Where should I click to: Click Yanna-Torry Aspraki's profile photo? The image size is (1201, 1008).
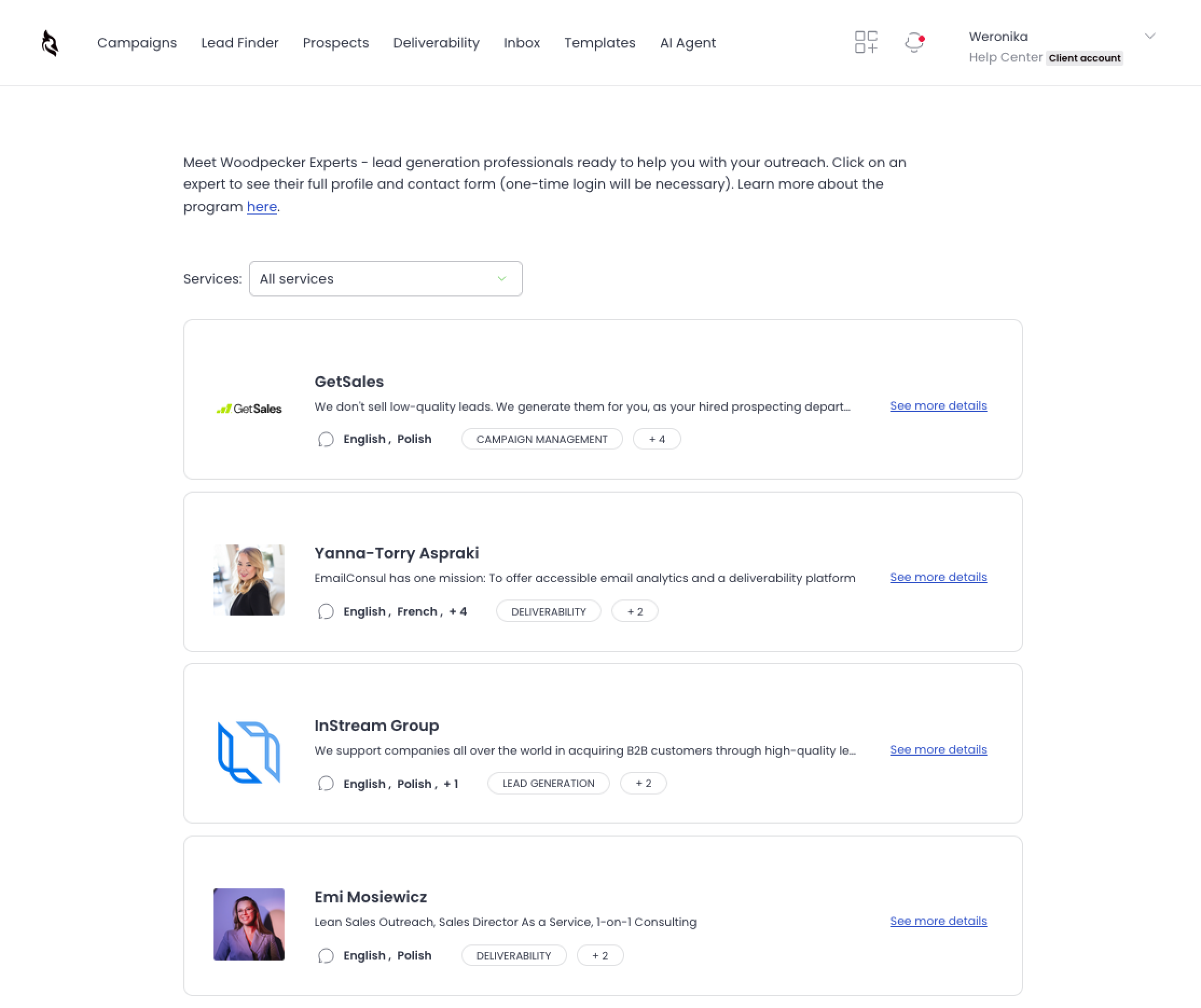point(249,579)
